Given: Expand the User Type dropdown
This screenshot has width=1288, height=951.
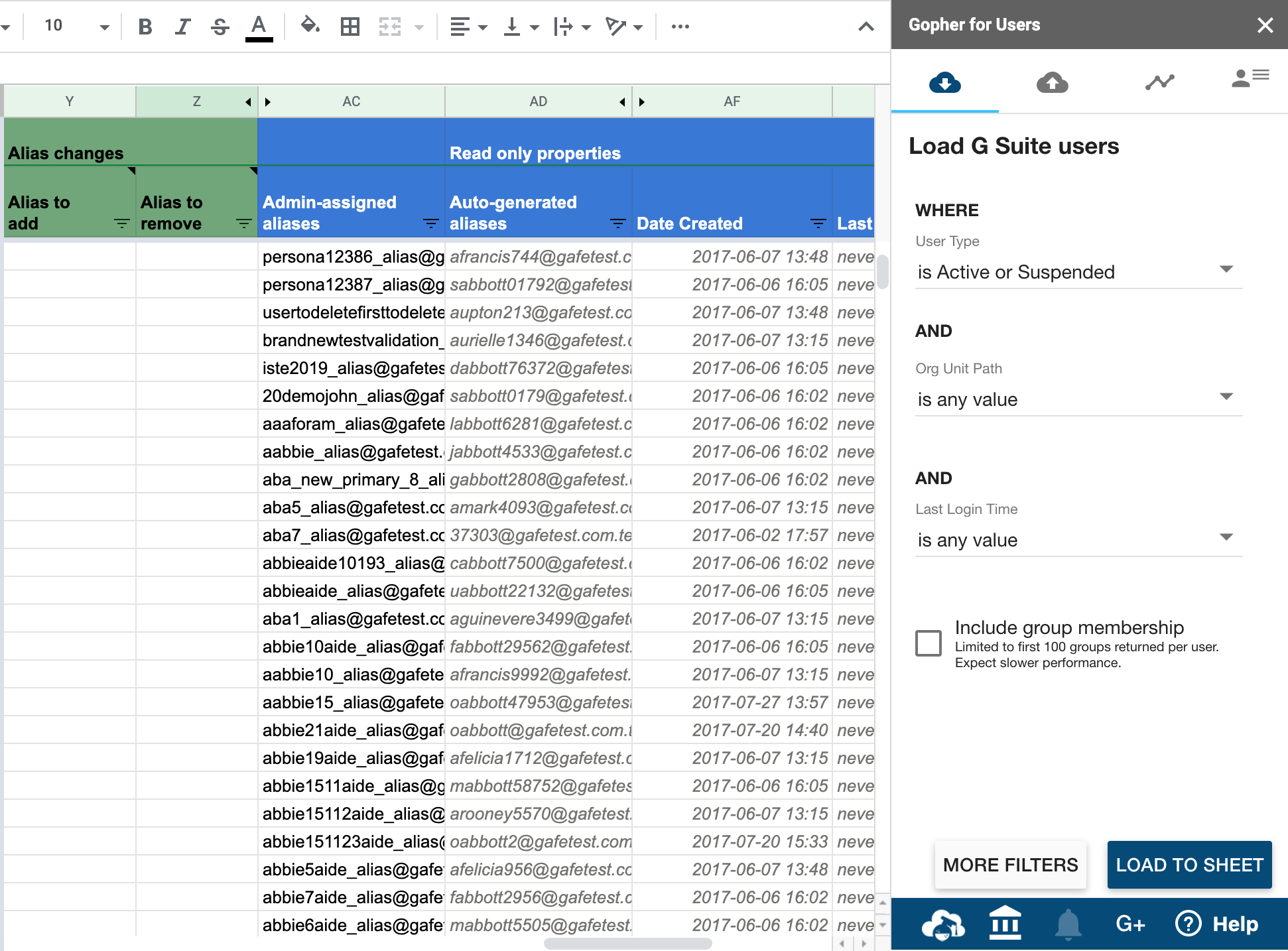Looking at the screenshot, I should (1078, 272).
